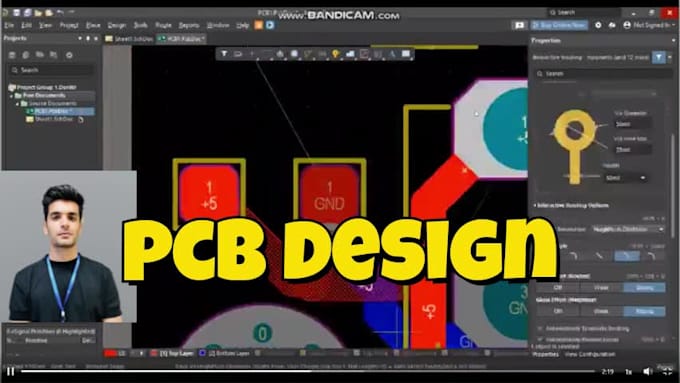Select the highlighted blue corner style button
This screenshot has width=680, height=383.
tap(627, 256)
